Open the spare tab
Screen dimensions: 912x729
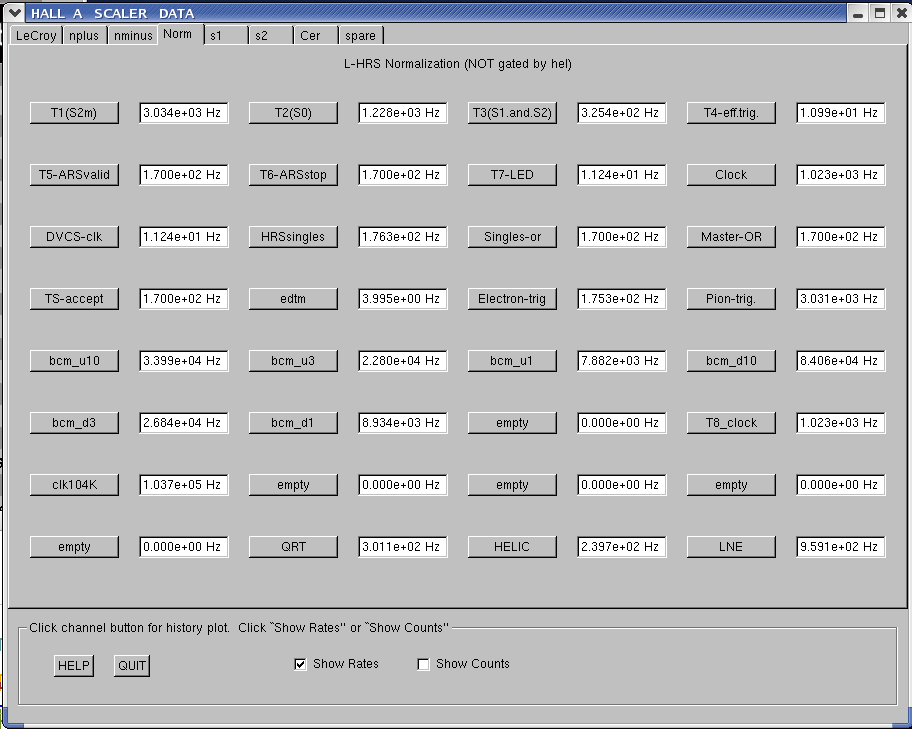361,35
